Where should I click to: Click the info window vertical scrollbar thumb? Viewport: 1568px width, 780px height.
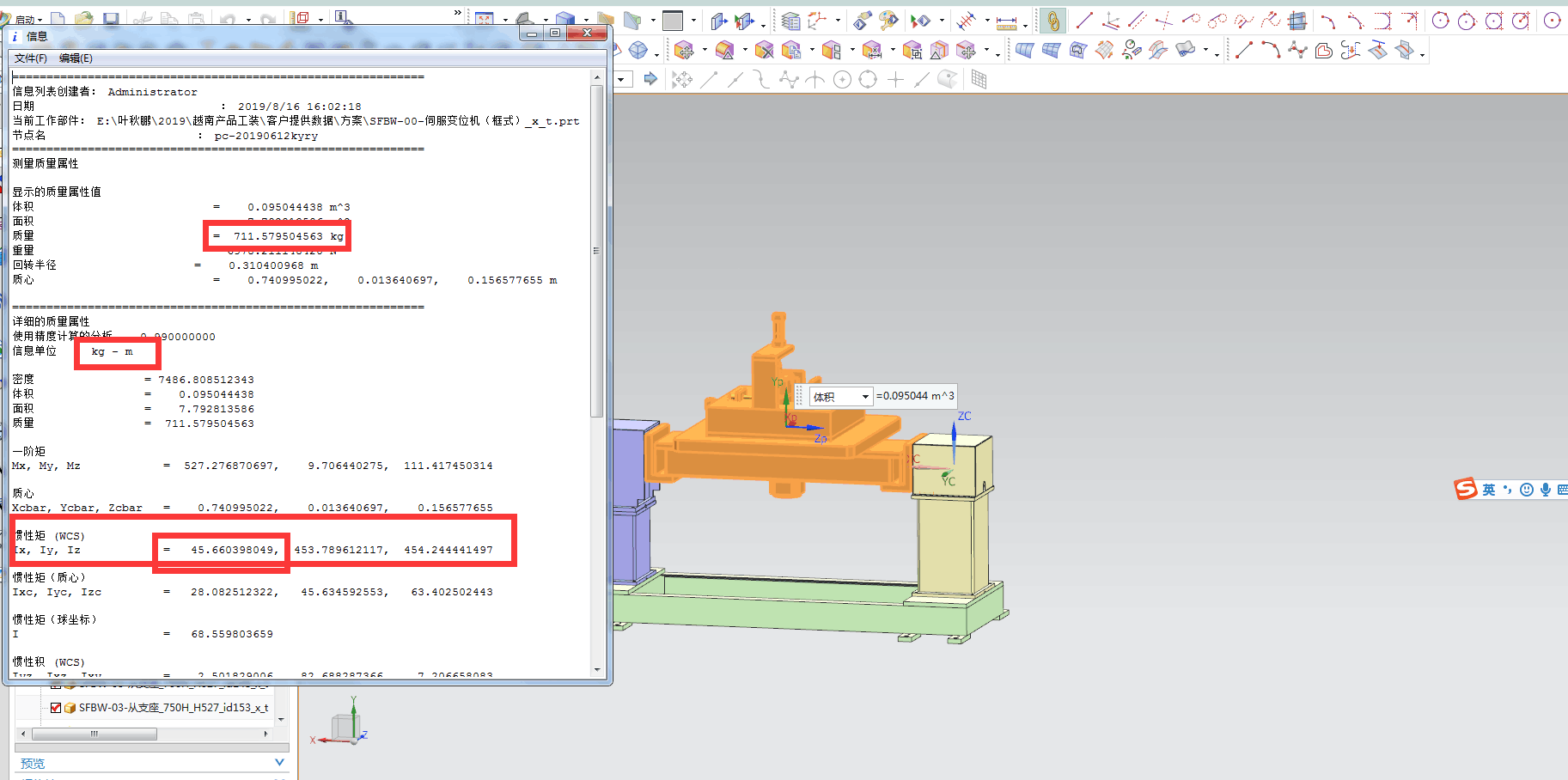597,249
